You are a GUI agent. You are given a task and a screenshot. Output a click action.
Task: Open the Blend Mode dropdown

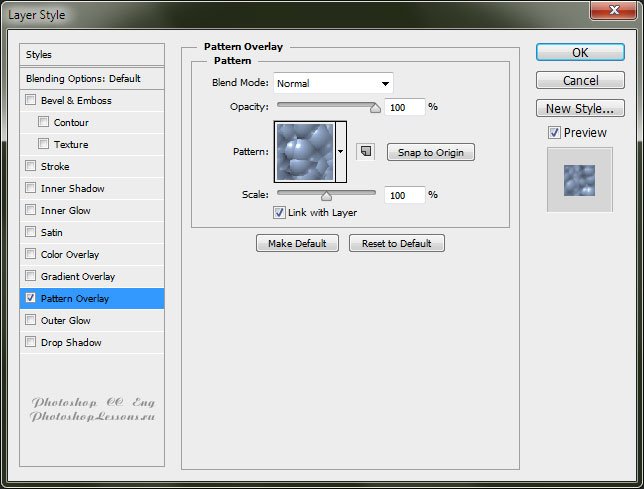(333, 83)
